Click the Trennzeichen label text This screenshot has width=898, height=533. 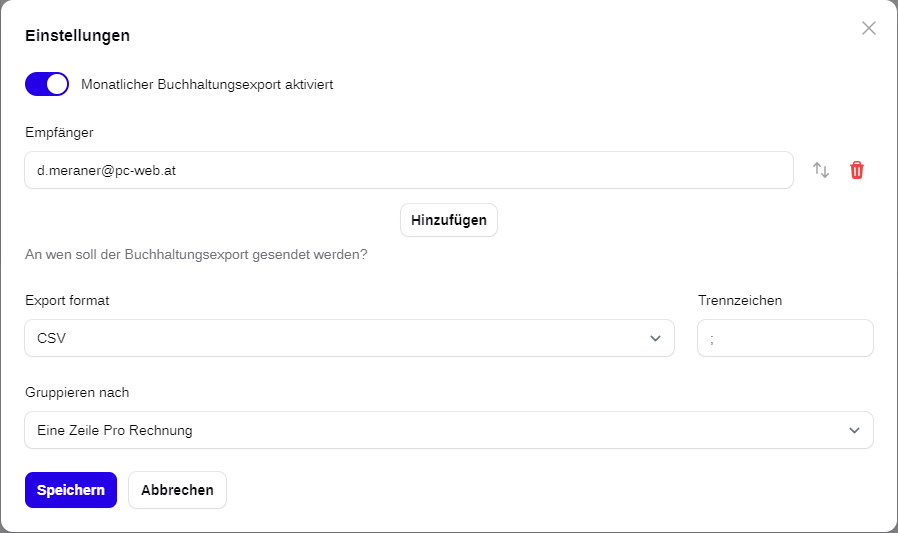[x=740, y=301]
